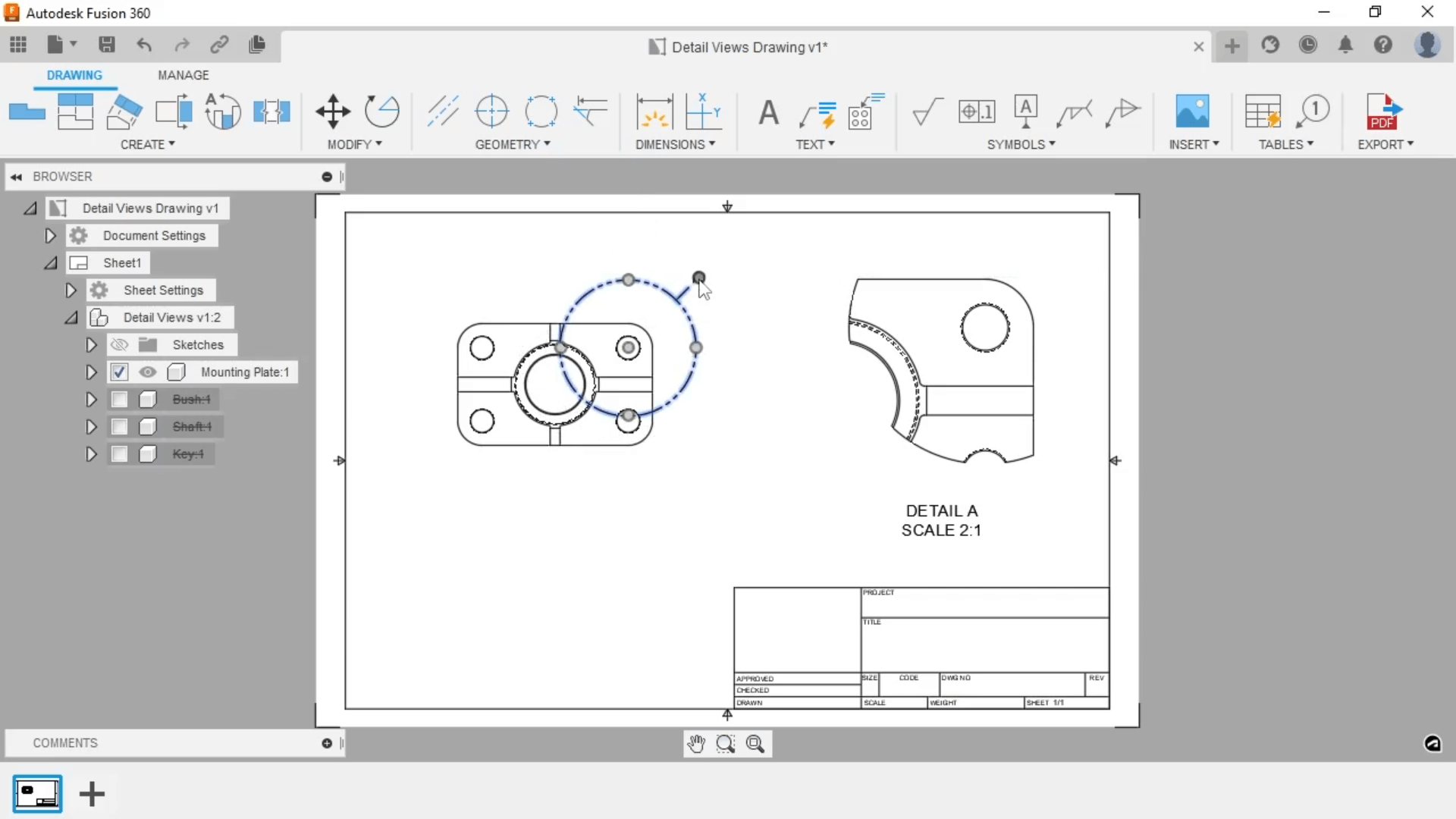Uncheck the Mounting Plate:1 checkbox

119,372
